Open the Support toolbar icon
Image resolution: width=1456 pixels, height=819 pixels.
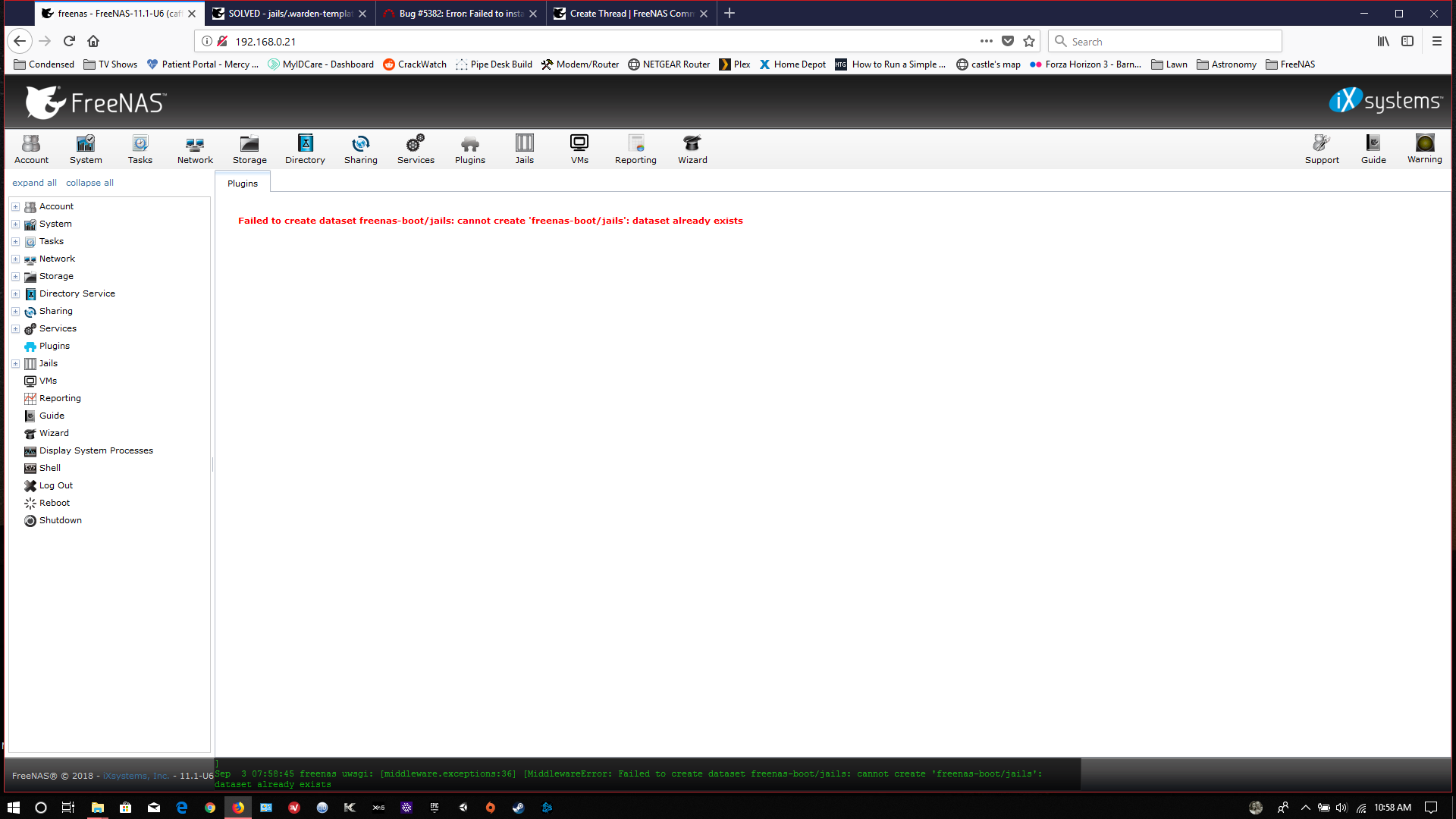pos(1322,149)
